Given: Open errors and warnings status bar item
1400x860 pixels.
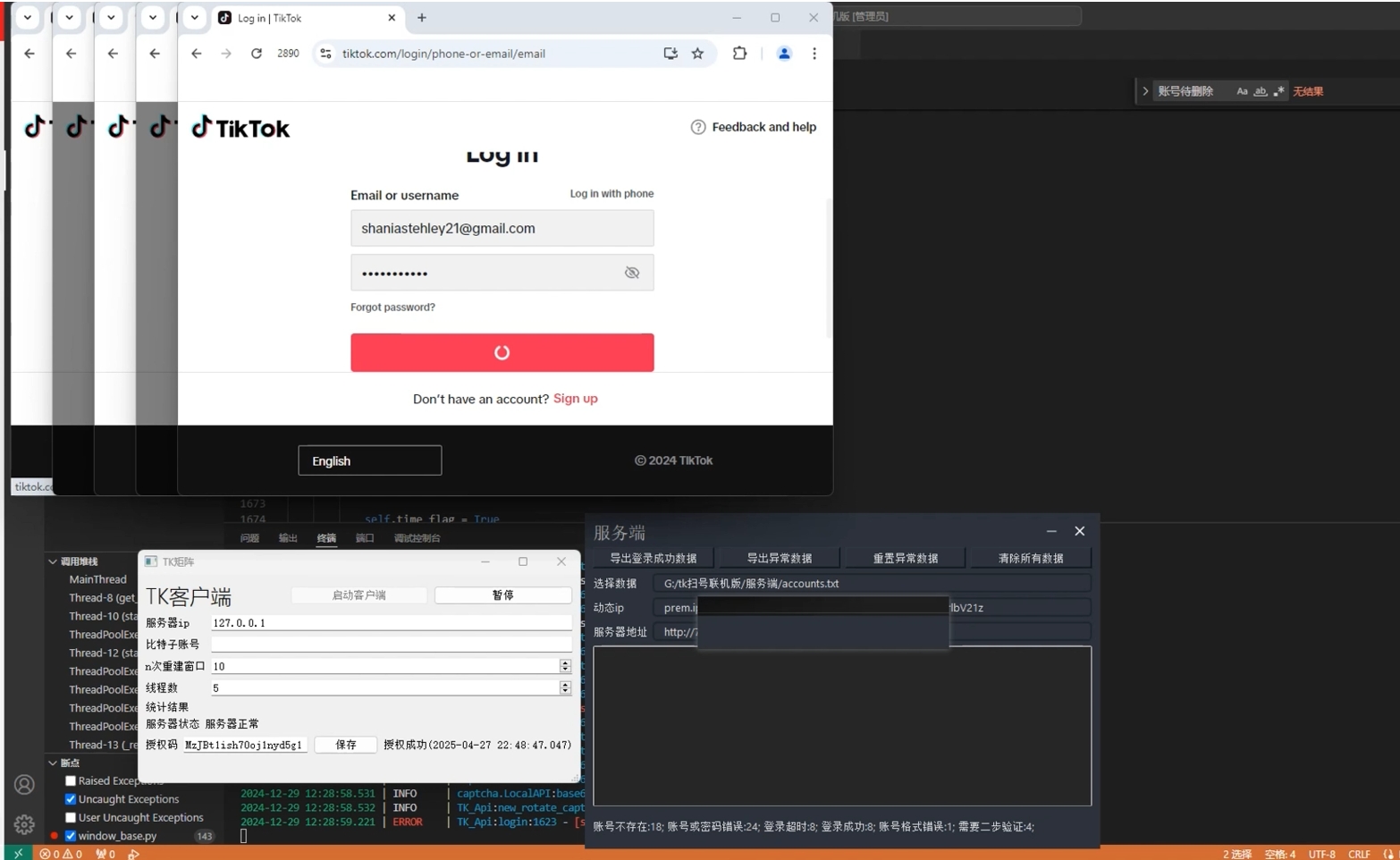Looking at the screenshot, I should 61,854.
